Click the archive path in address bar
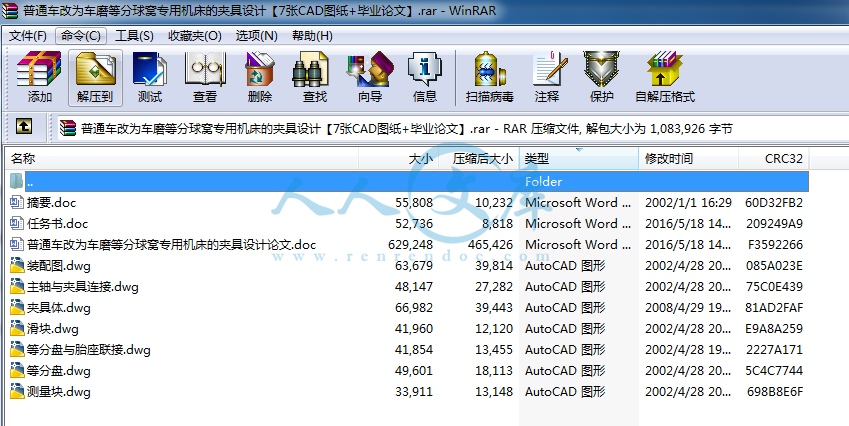Image resolution: width=849 pixels, height=426 pixels. [x=407, y=129]
